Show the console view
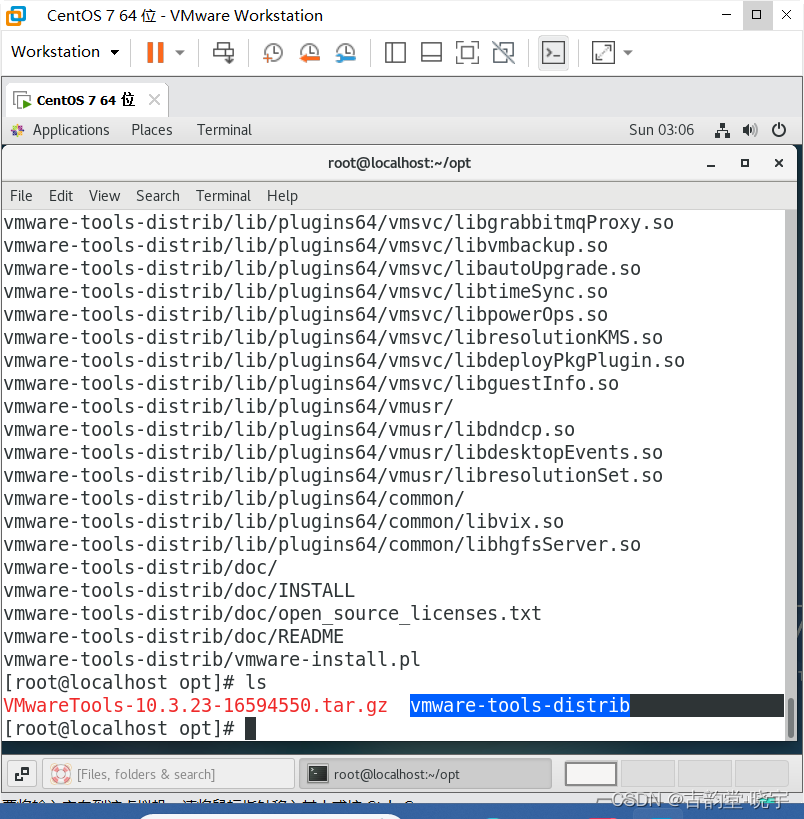This screenshot has height=819, width=804. coord(553,52)
